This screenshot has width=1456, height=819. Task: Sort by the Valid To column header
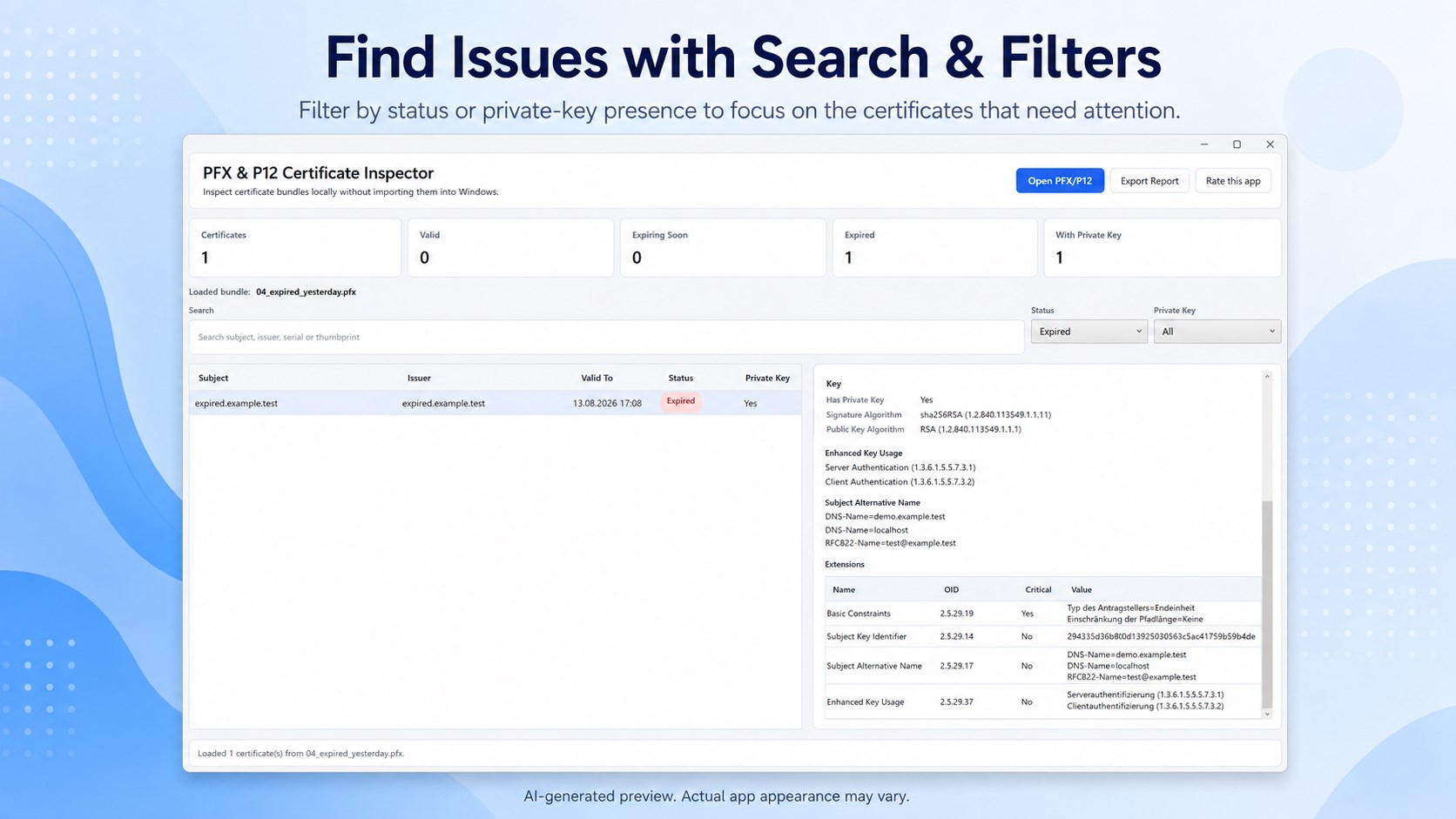[x=597, y=378]
